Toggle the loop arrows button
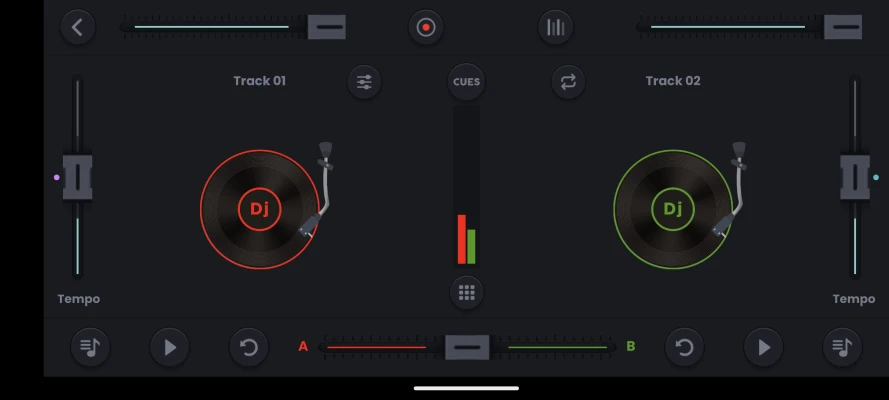 (x=568, y=82)
